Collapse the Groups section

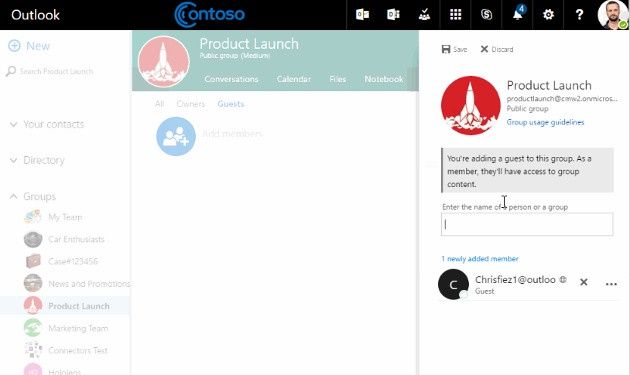tap(33, 196)
